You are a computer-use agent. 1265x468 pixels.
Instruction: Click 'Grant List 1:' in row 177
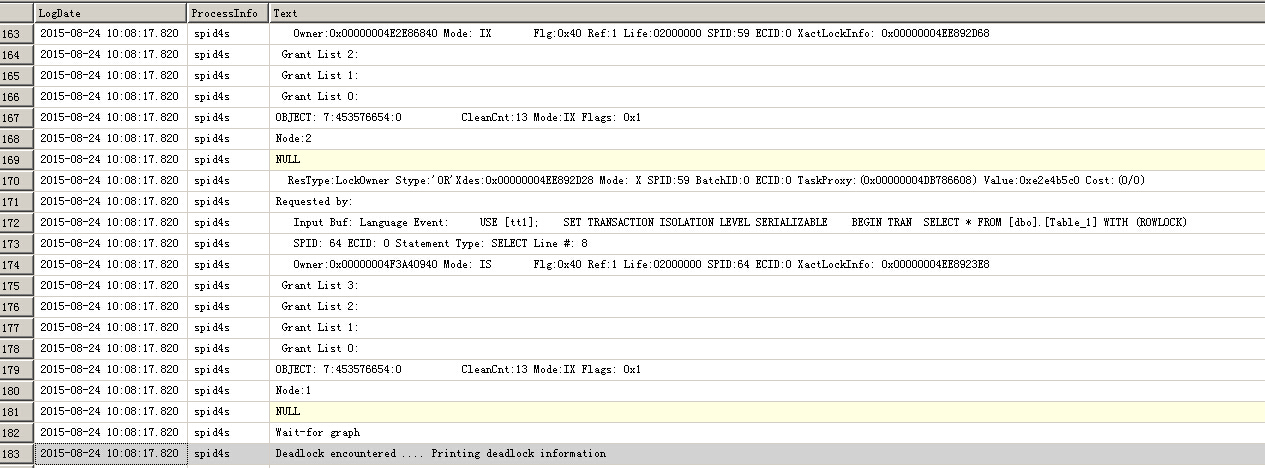(x=767, y=327)
